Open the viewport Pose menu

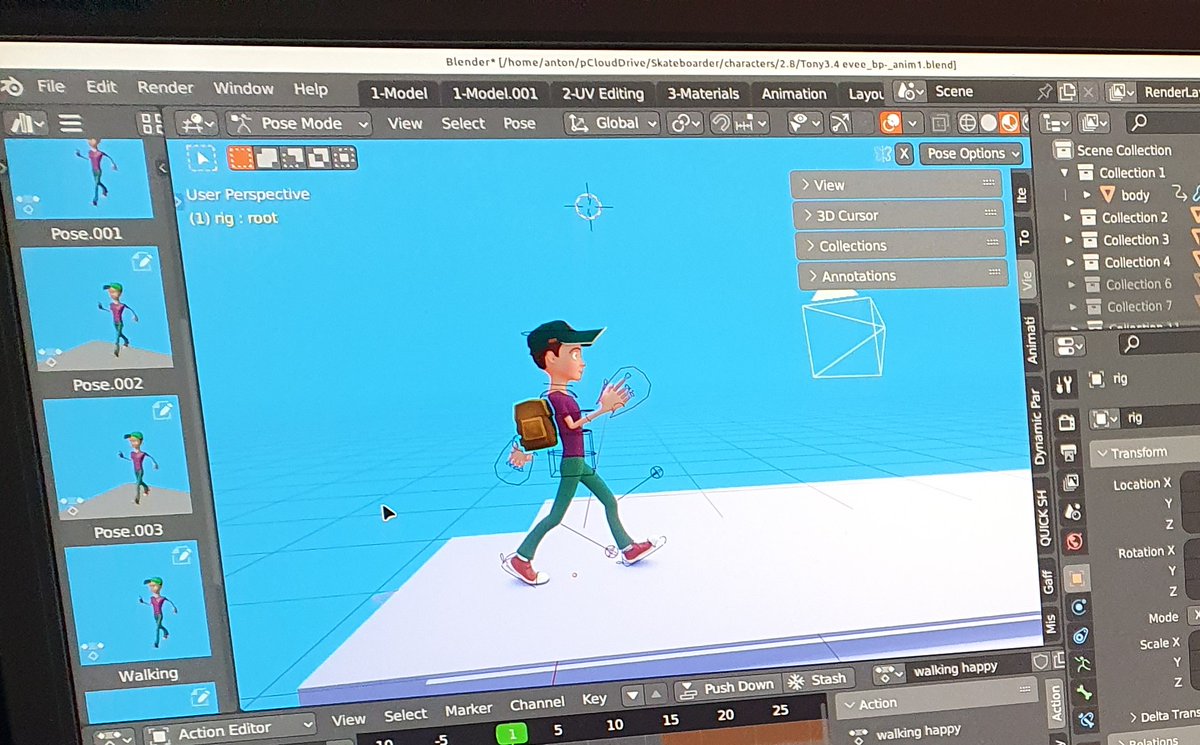pos(519,123)
